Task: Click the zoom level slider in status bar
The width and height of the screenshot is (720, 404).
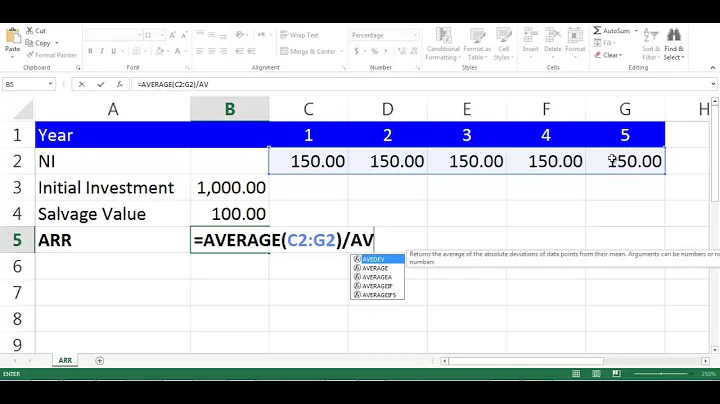Action: pos(661,374)
